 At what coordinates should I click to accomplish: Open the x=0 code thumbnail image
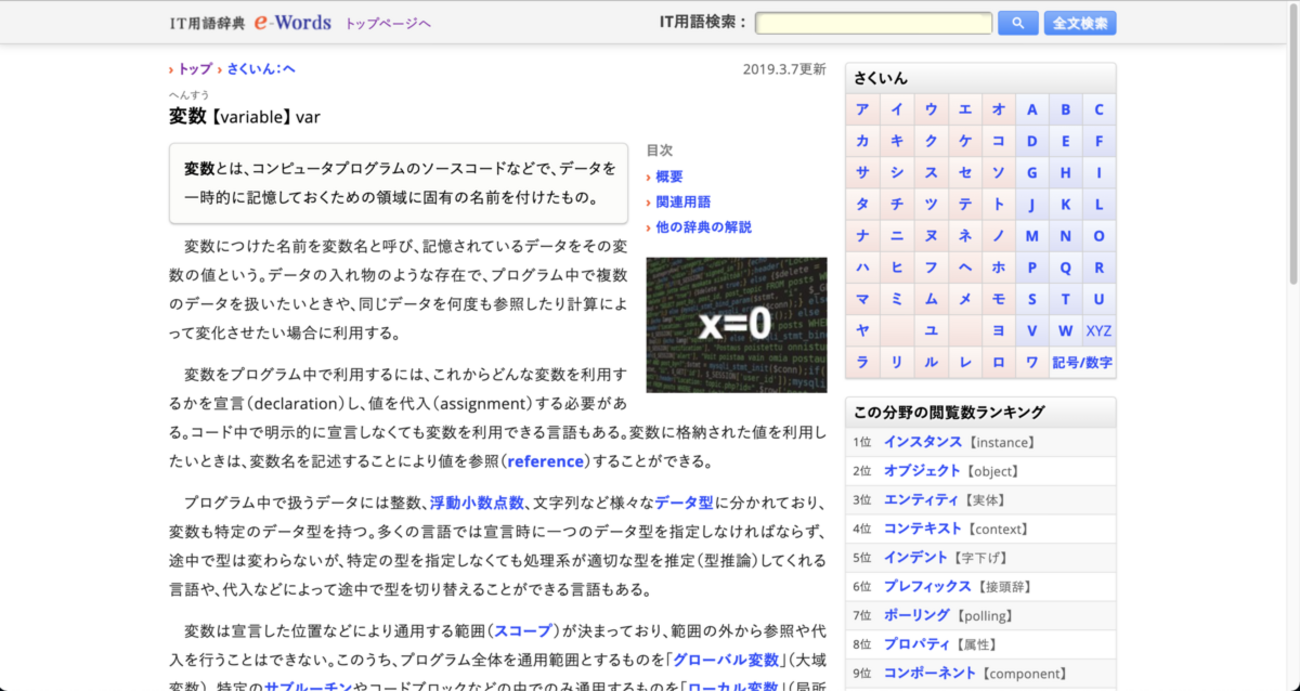pos(736,325)
